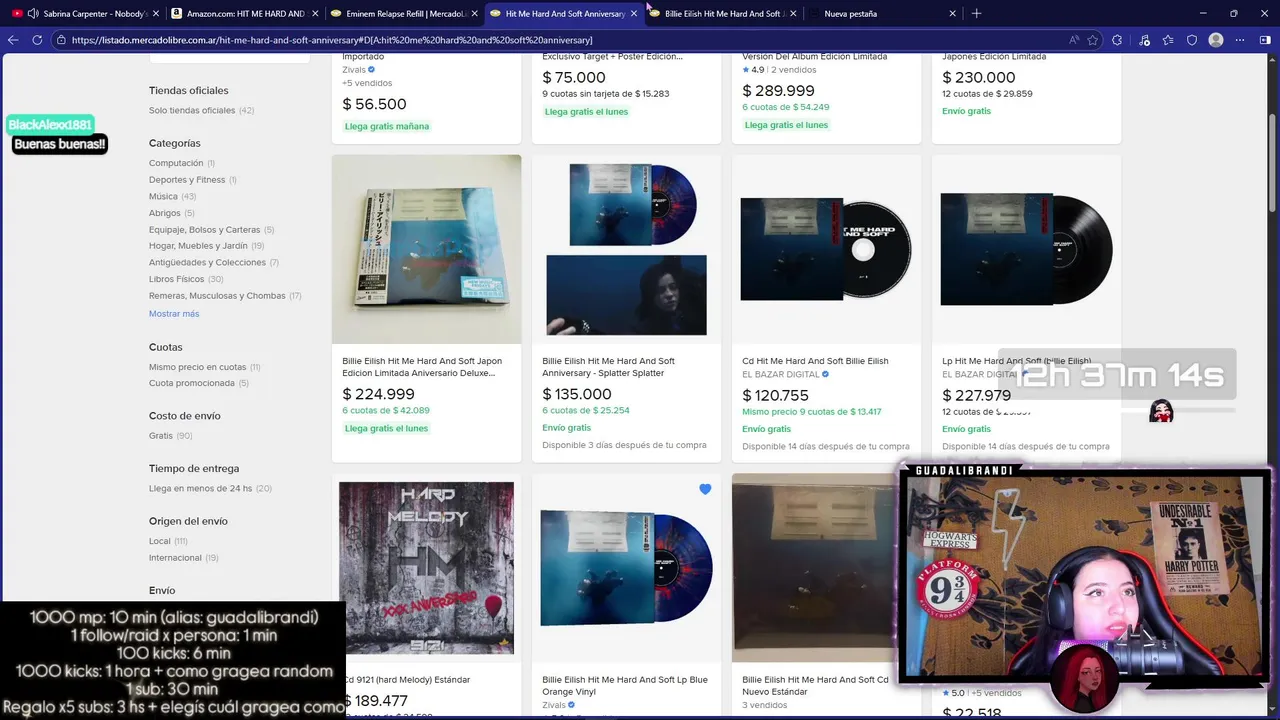Viewport: 1280px width, 720px height.
Task: Filter by Hogar, Muebles y Jardín
Action: [x=206, y=246]
